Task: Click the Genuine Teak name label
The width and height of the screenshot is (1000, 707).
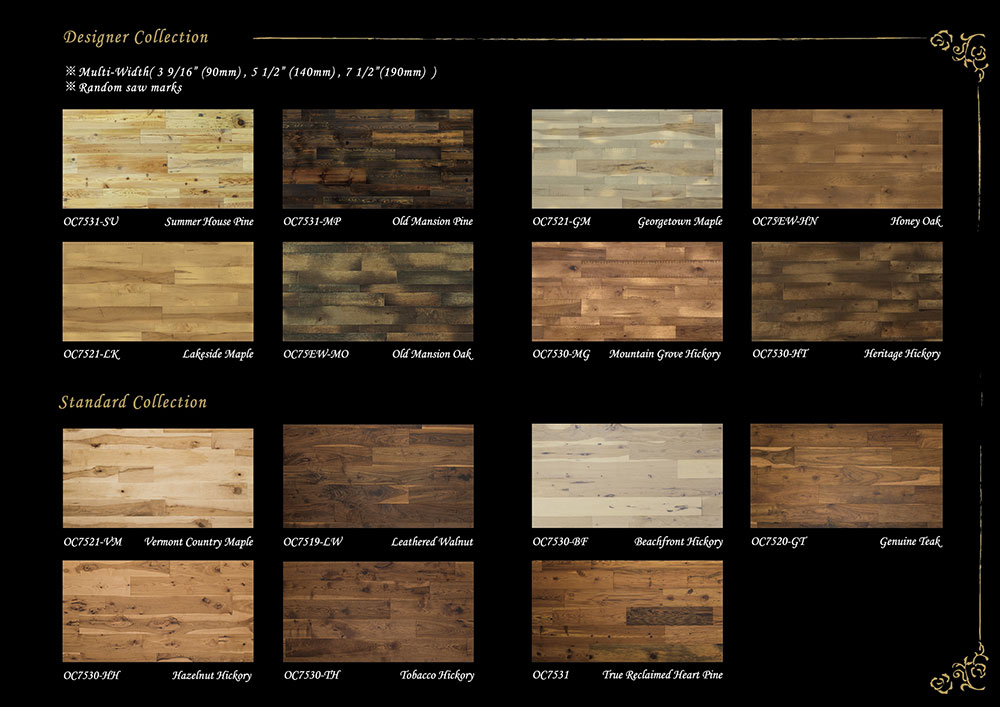Action: pyautogui.click(x=911, y=542)
